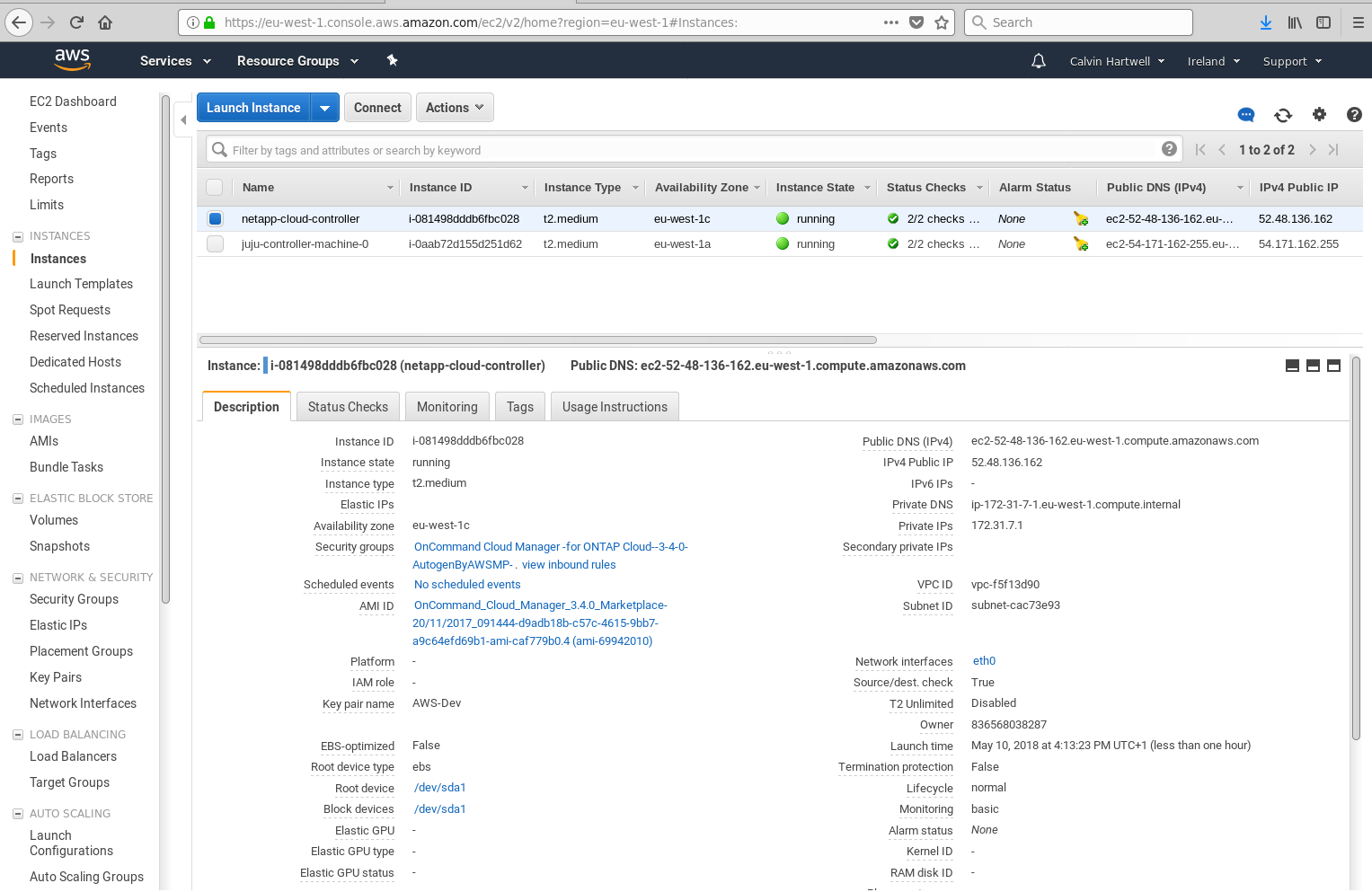The height and width of the screenshot is (892, 1372).
Task: Maximize the details pane
Action: tap(1333, 366)
